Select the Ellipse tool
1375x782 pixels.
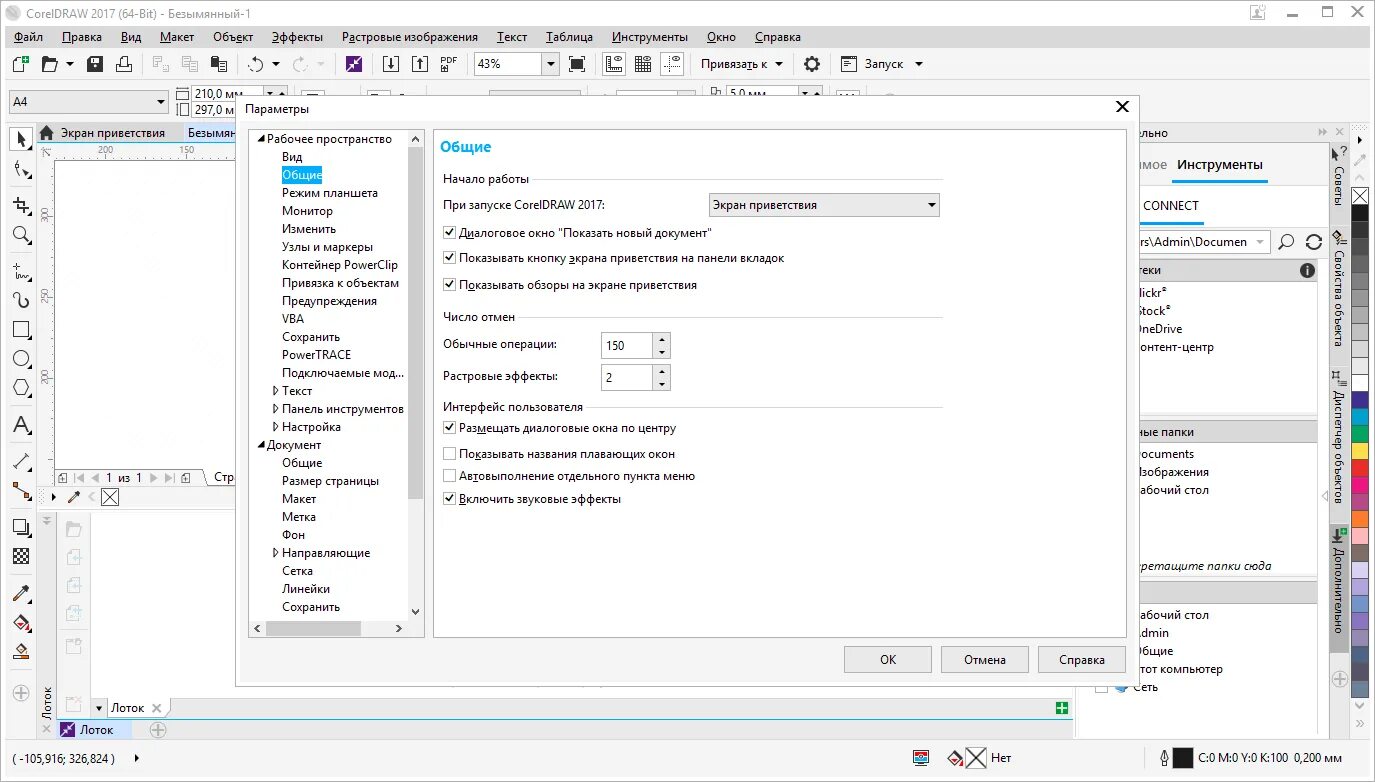pos(21,358)
